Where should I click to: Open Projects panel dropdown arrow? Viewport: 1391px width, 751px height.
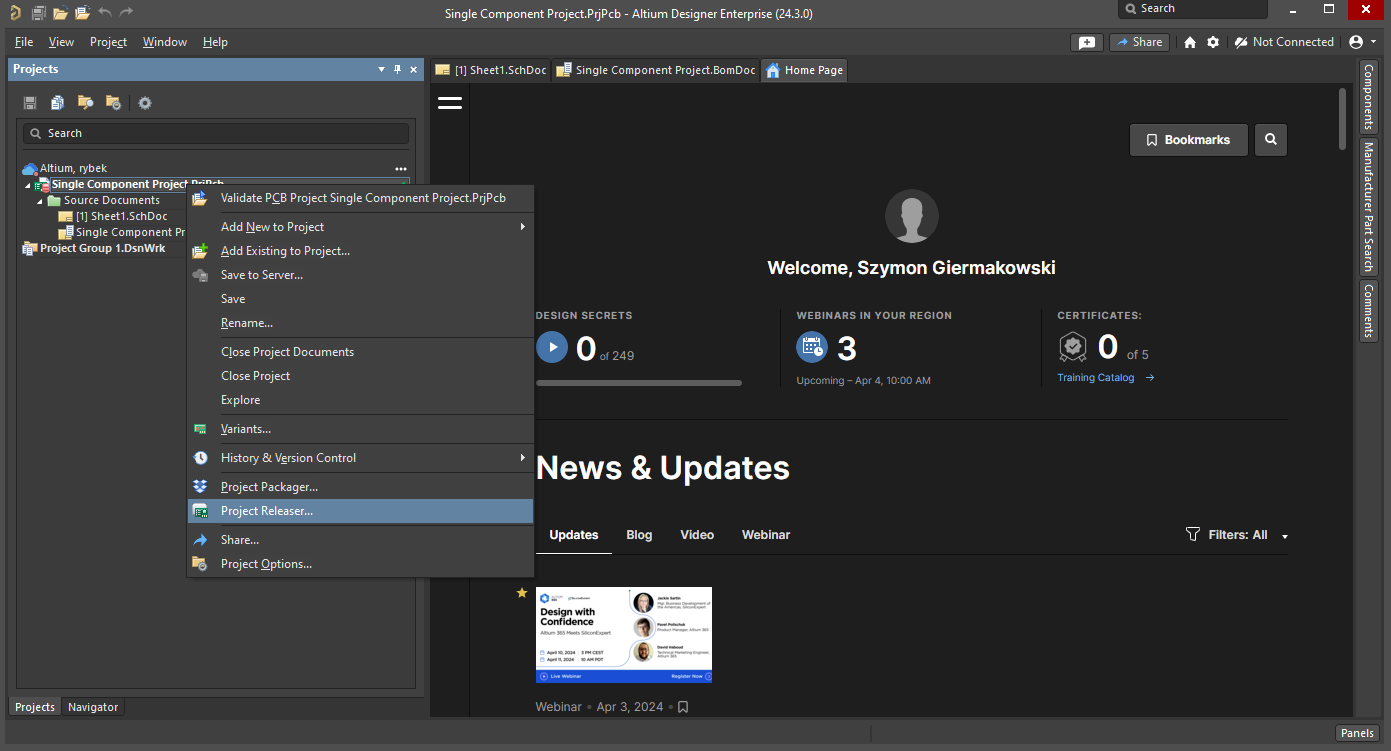pos(381,69)
